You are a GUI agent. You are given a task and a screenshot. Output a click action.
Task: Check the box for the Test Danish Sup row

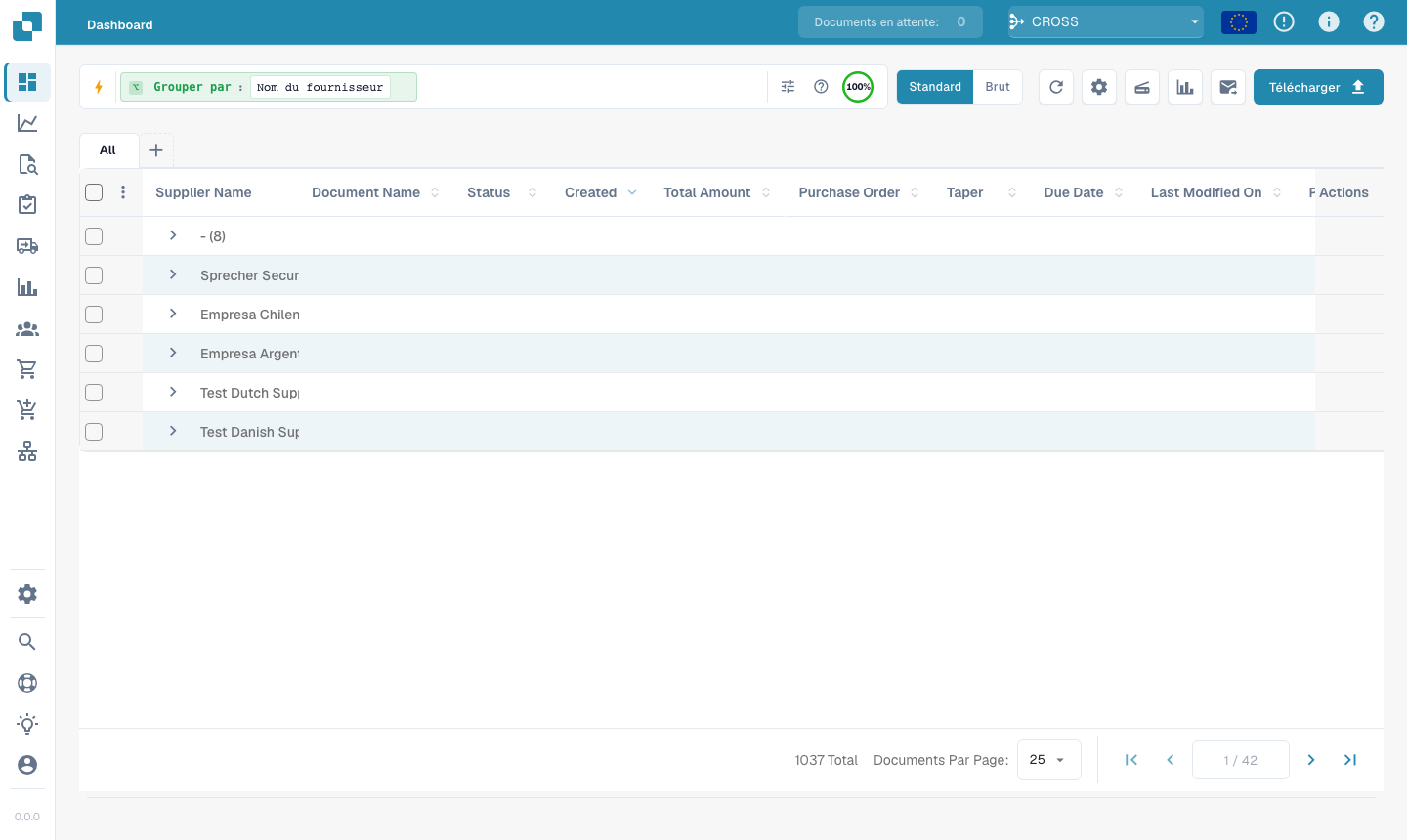94,432
